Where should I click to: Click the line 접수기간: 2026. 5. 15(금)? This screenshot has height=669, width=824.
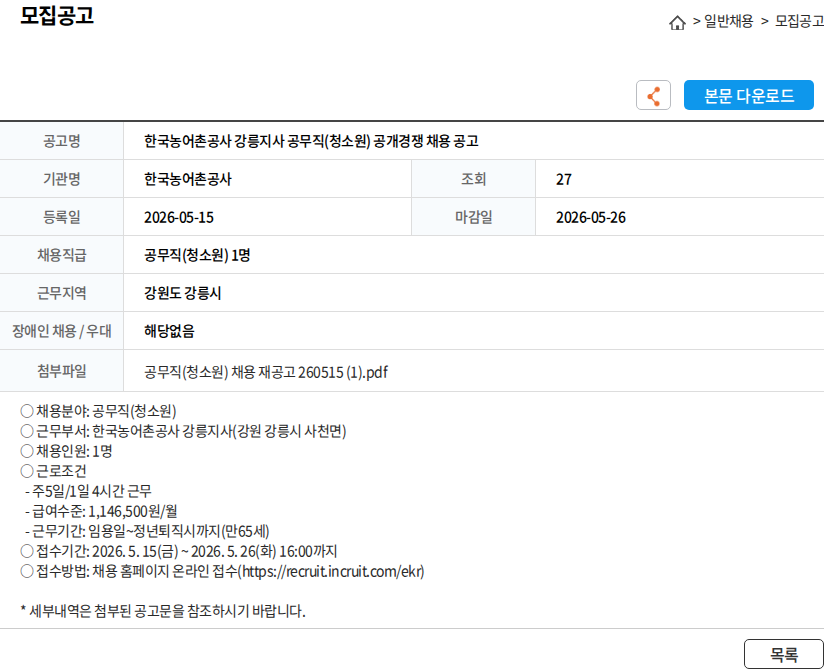pyautogui.click(x=179, y=551)
